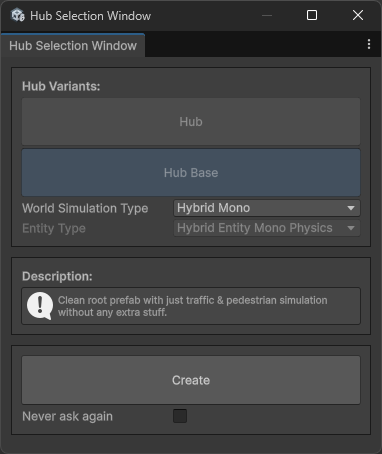Viewport: 382px width, 454px height.
Task: Click the 'World Simulation Type' label
Action: tap(85, 208)
